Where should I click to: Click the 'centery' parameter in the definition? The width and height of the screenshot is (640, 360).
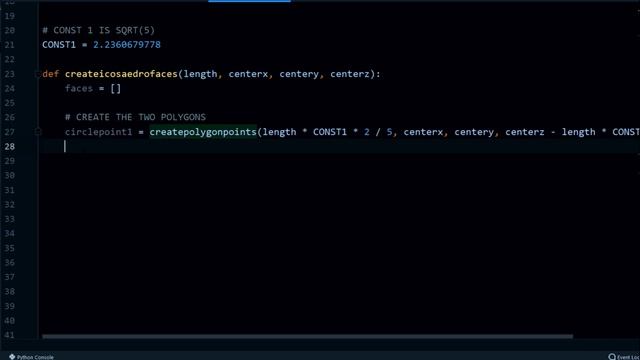pos(299,74)
